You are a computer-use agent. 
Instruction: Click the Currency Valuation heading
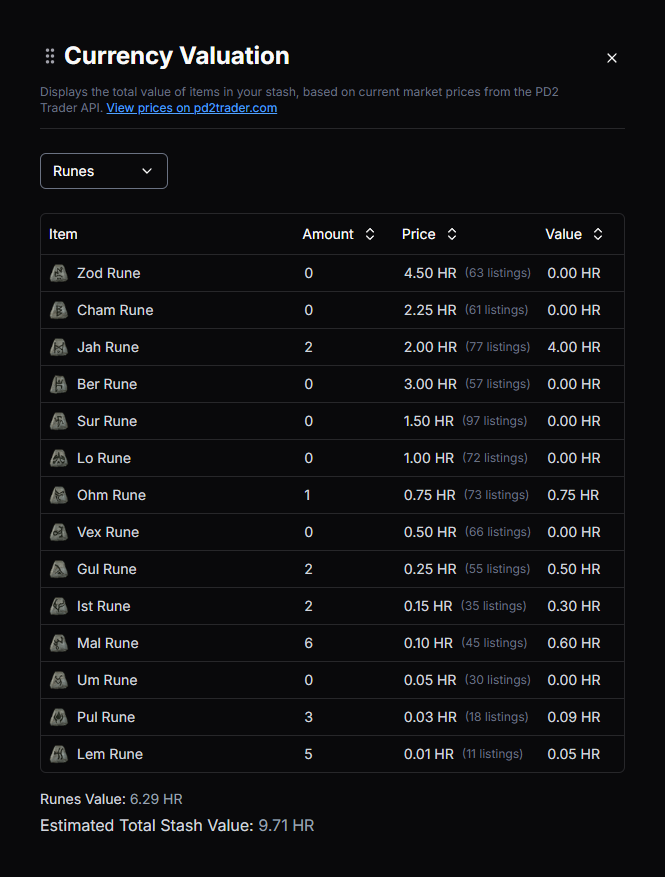coord(177,56)
